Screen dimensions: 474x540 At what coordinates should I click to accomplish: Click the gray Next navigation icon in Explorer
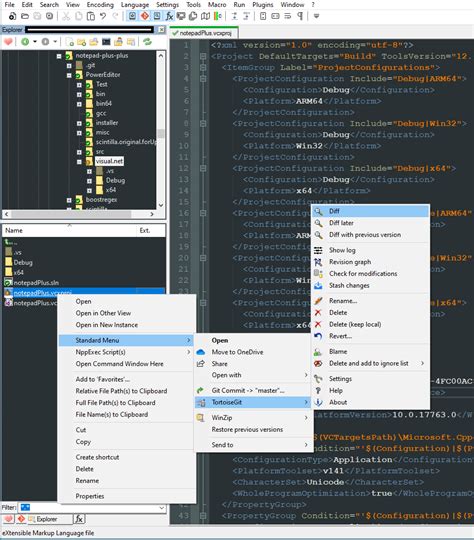[45, 42]
